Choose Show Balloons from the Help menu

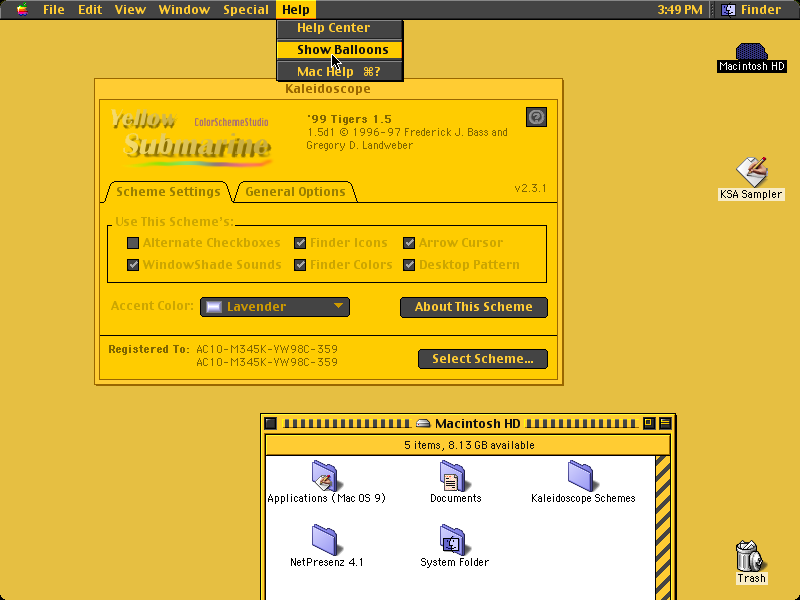pyautogui.click(x=340, y=49)
